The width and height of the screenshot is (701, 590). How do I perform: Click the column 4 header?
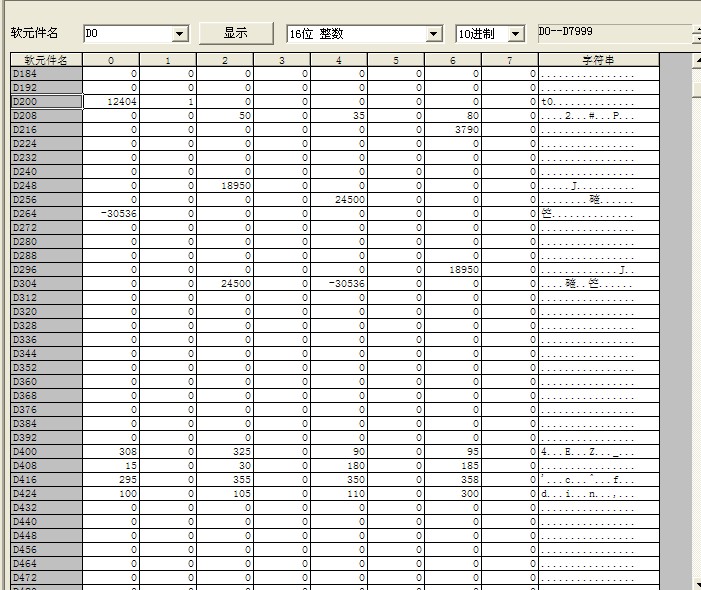(x=338, y=60)
